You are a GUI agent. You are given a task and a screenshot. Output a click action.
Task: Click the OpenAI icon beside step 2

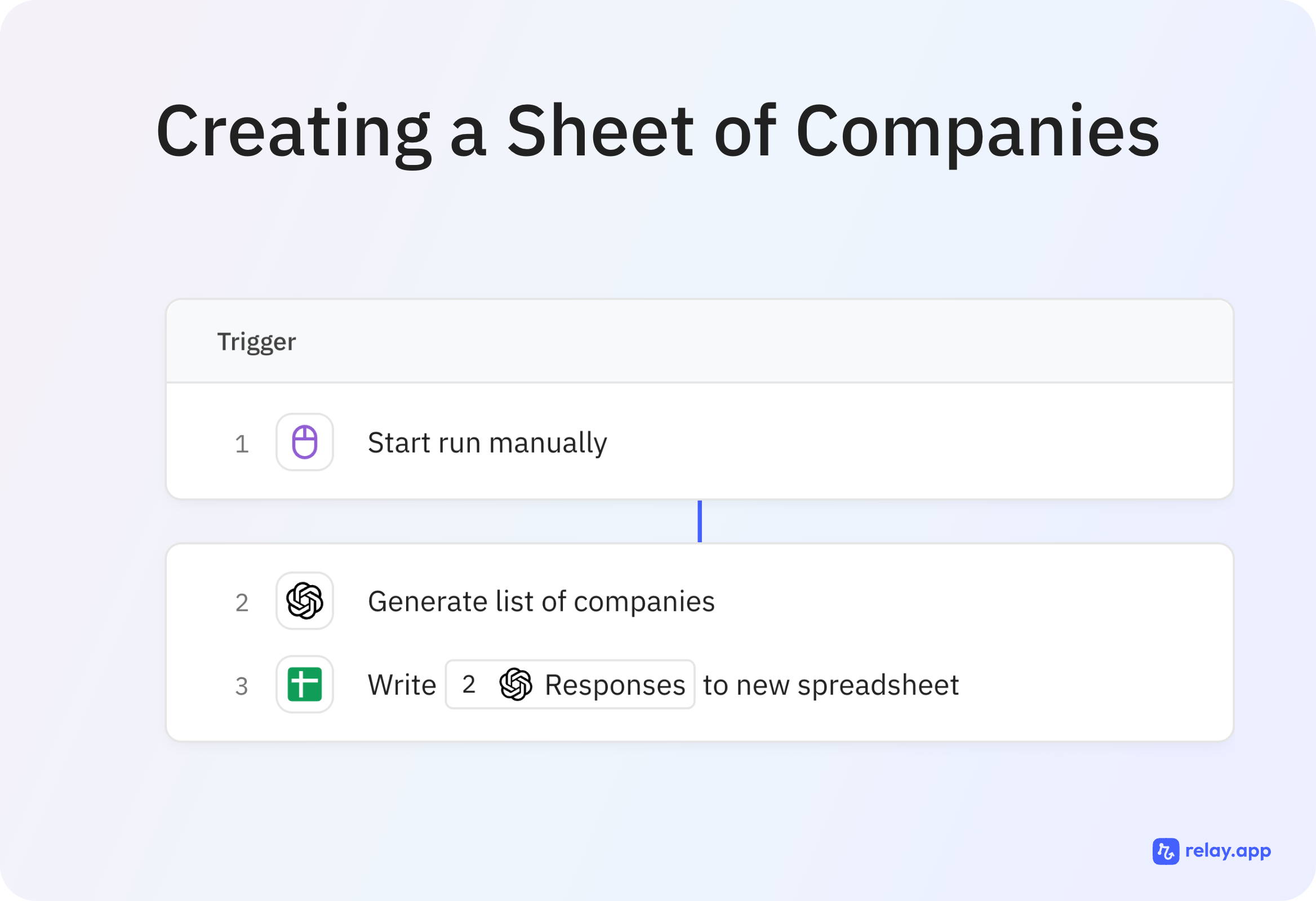coord(305,600)
